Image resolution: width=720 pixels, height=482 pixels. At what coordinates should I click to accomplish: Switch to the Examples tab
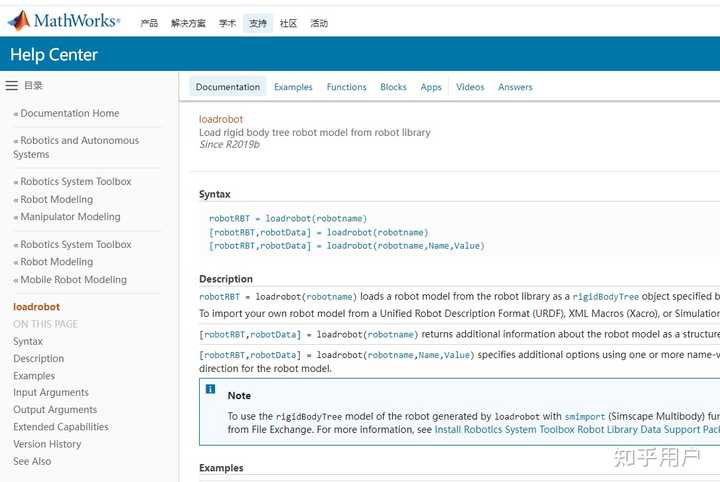[x=293, y=87]
